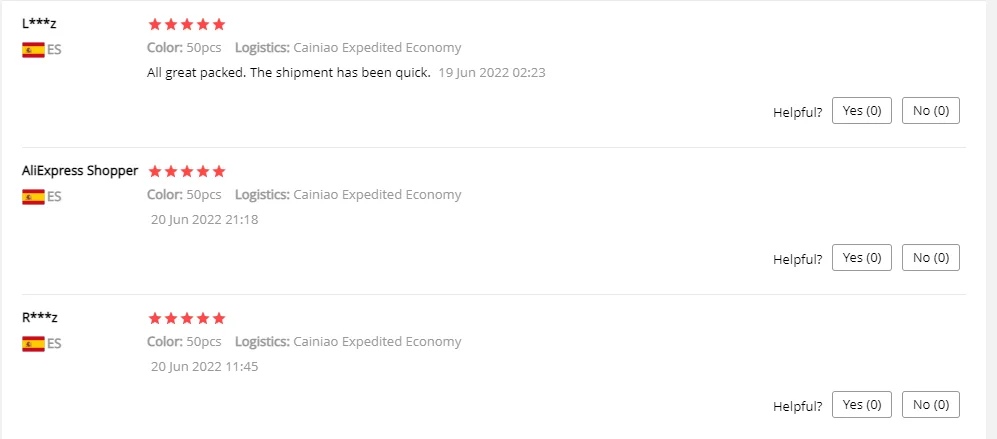Screen dimensions: 997x439
Task: Click Spain flag icon beside L***z review
Action: (x=33, y=49)
